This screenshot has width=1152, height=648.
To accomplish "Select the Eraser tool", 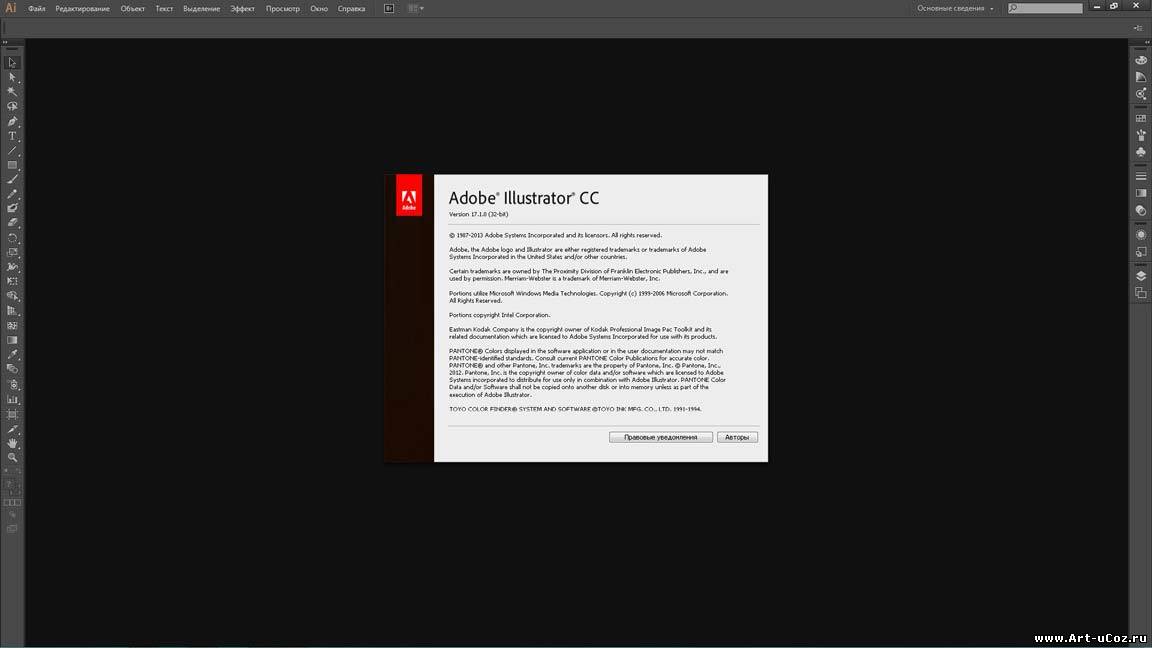I will pos(12,223).
